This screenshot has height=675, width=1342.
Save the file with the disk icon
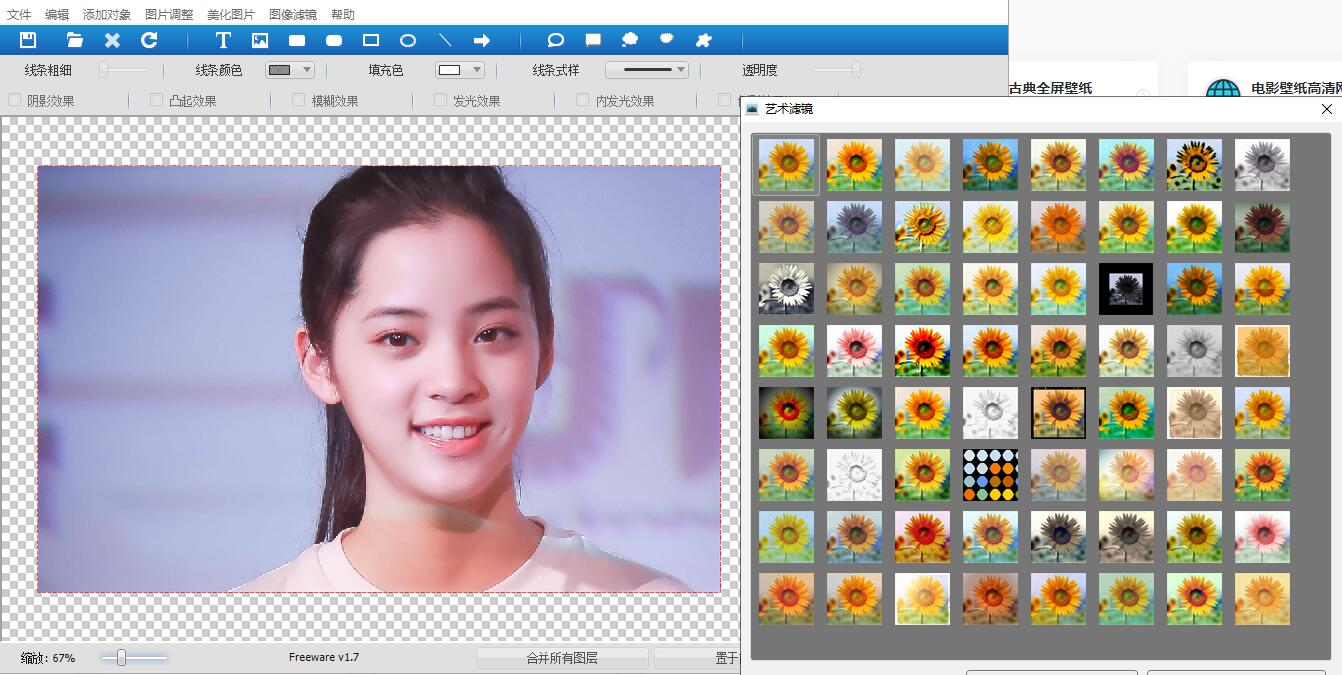pyautogui.click(x=29, y=40)
